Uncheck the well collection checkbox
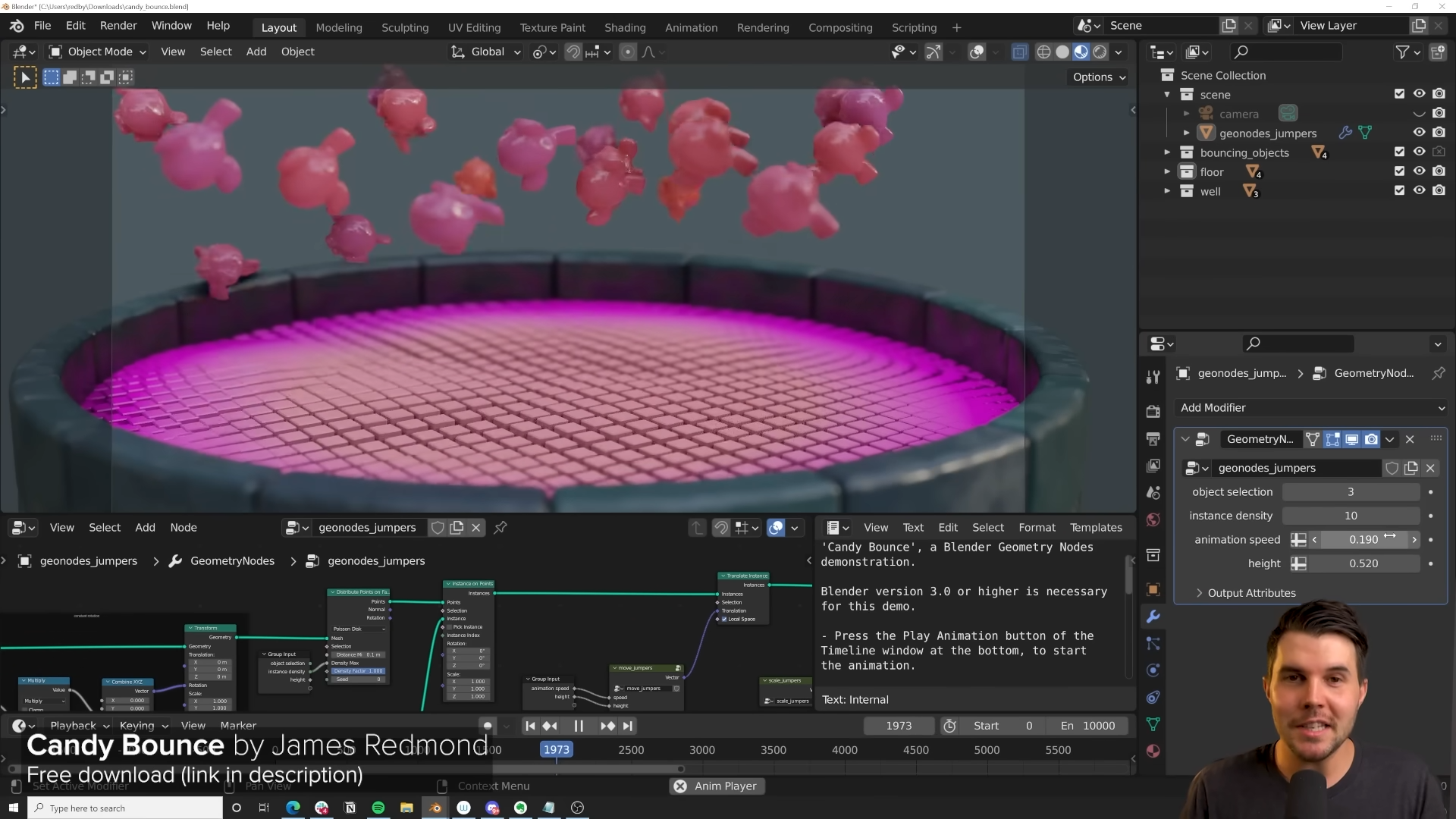 coord(1399,190)
